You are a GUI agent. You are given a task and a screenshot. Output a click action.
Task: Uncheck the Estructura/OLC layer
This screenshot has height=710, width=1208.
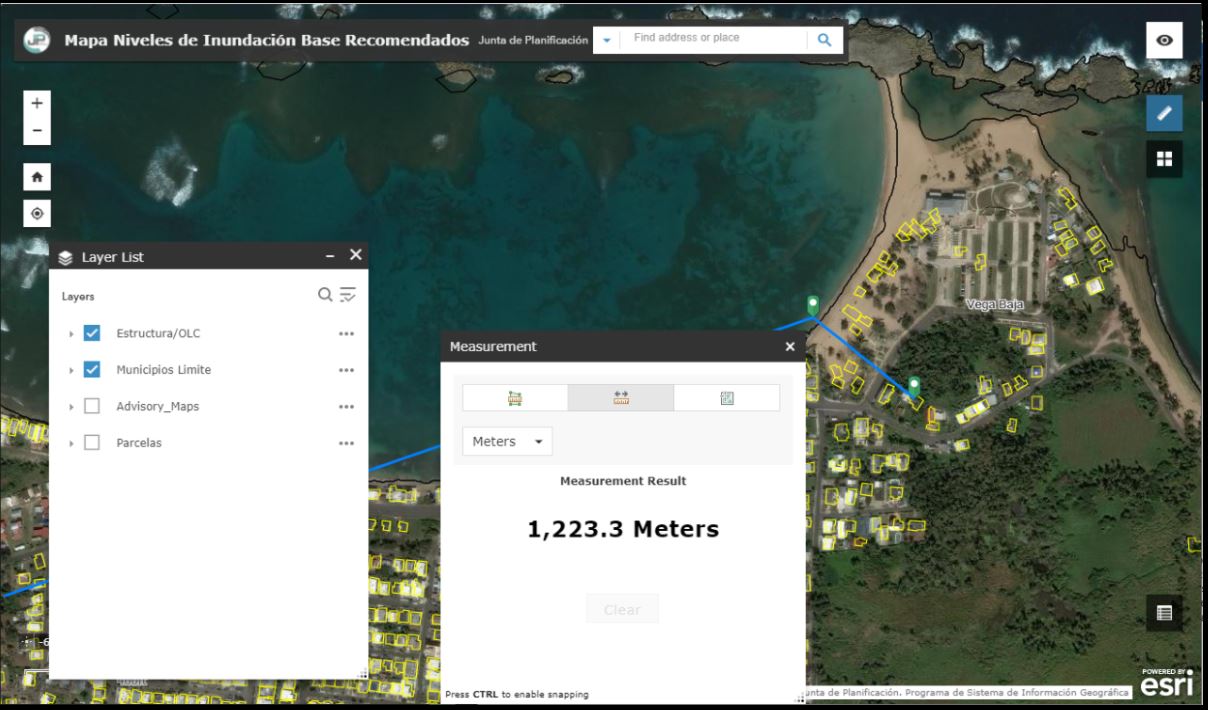click(92, 333)
